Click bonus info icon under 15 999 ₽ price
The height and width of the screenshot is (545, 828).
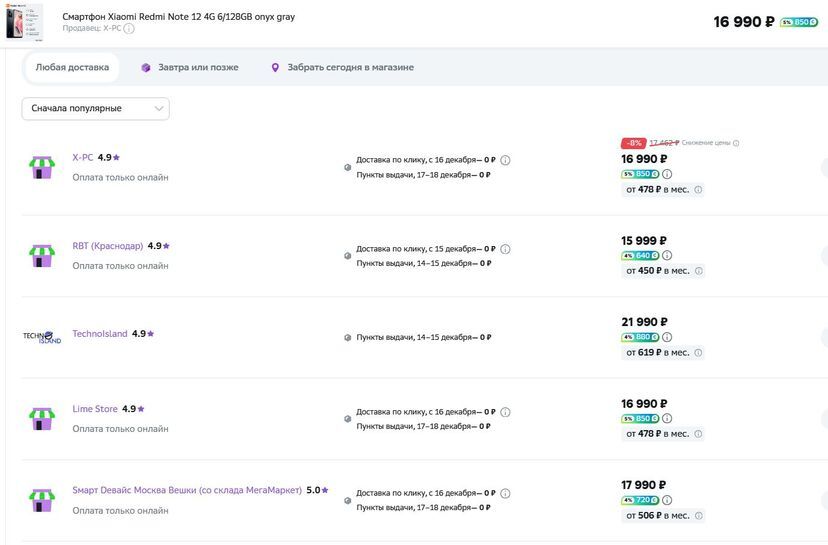(667, 255)
